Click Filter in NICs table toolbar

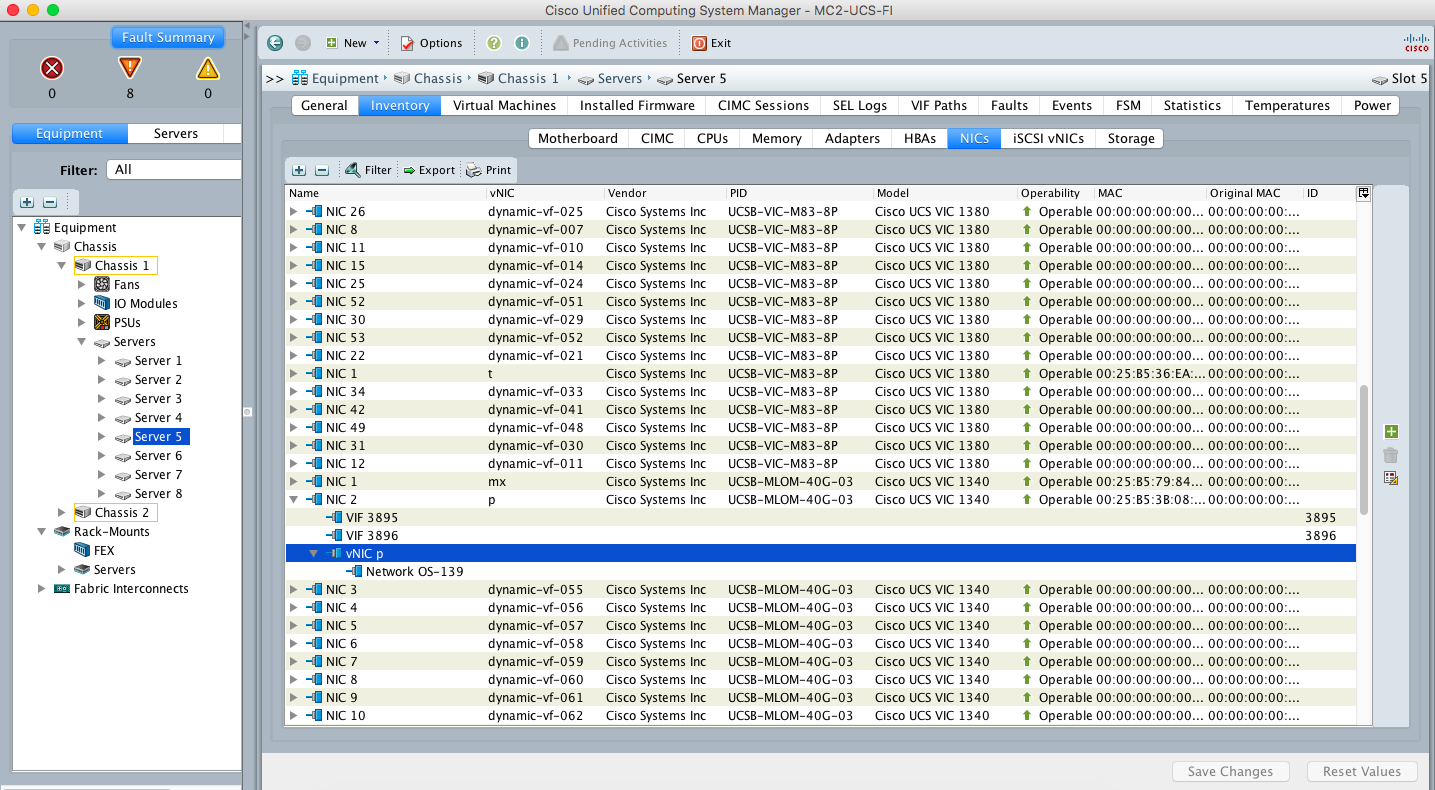click(368, 170)
